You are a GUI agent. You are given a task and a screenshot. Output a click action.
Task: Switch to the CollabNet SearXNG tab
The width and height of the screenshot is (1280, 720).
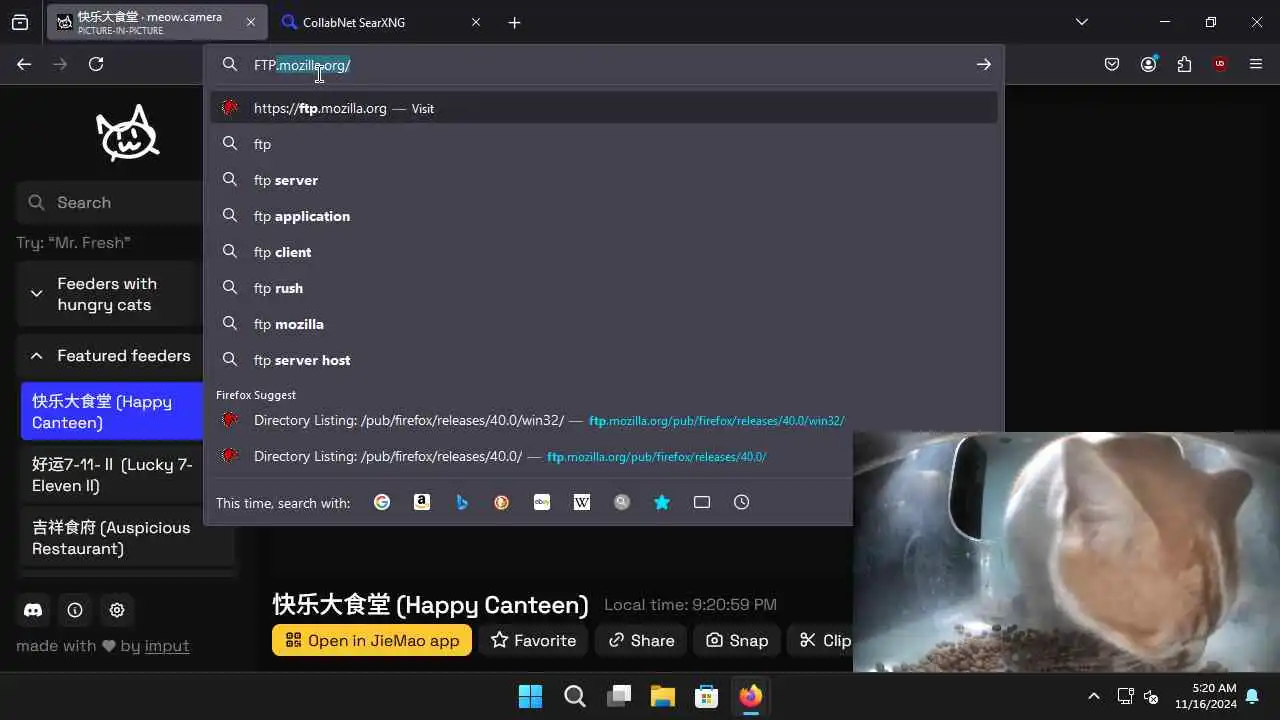pos(383,22)
